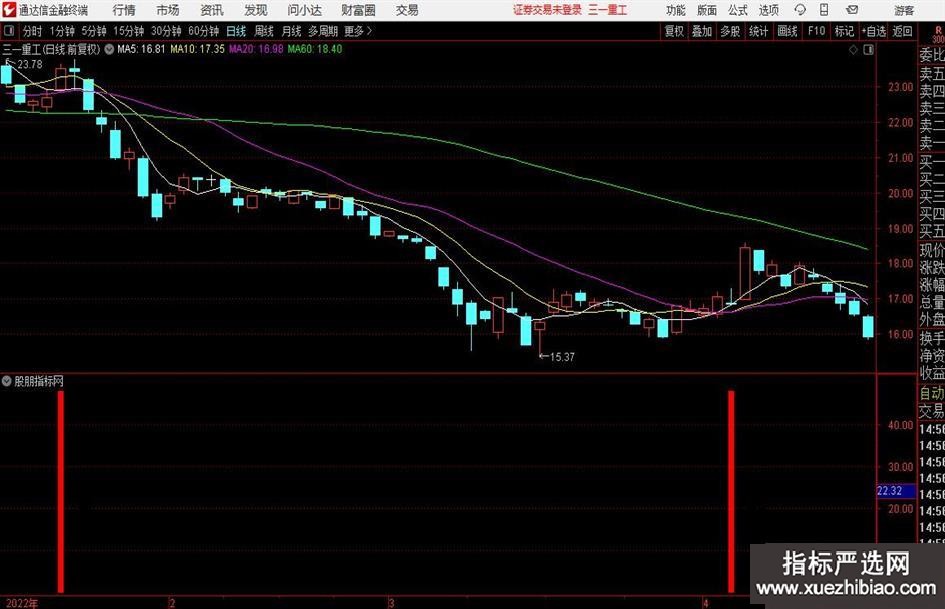
Task: Open the 发现 menu
Action: [x=256, y=10]
